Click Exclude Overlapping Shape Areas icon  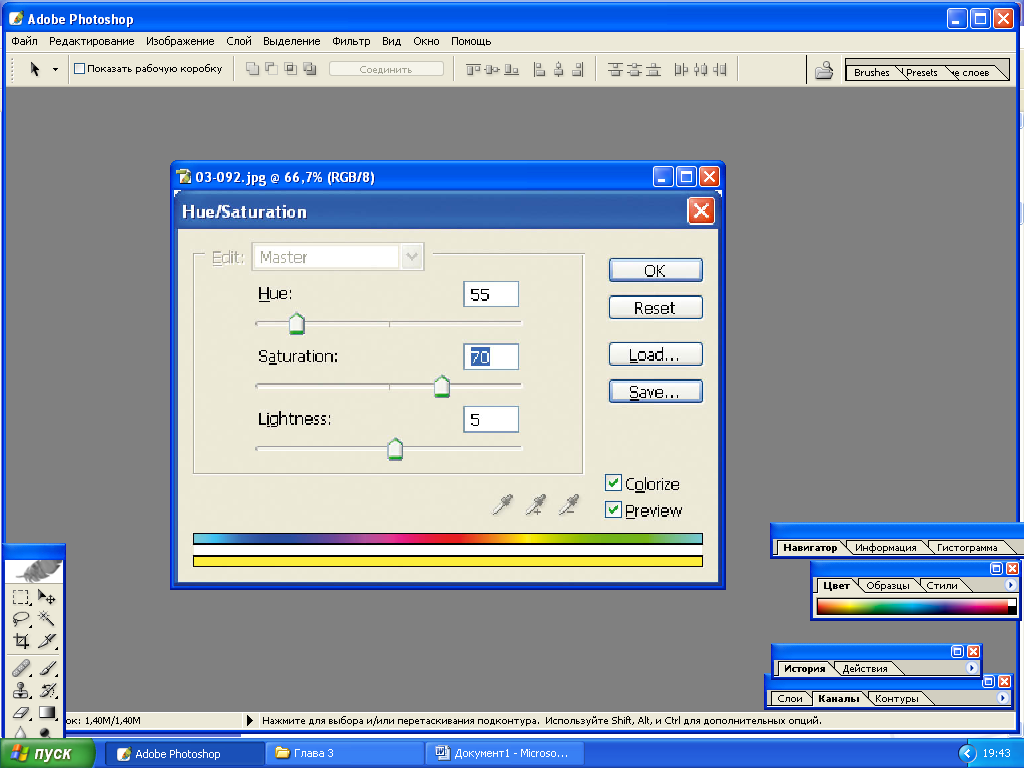pos(310,69)
